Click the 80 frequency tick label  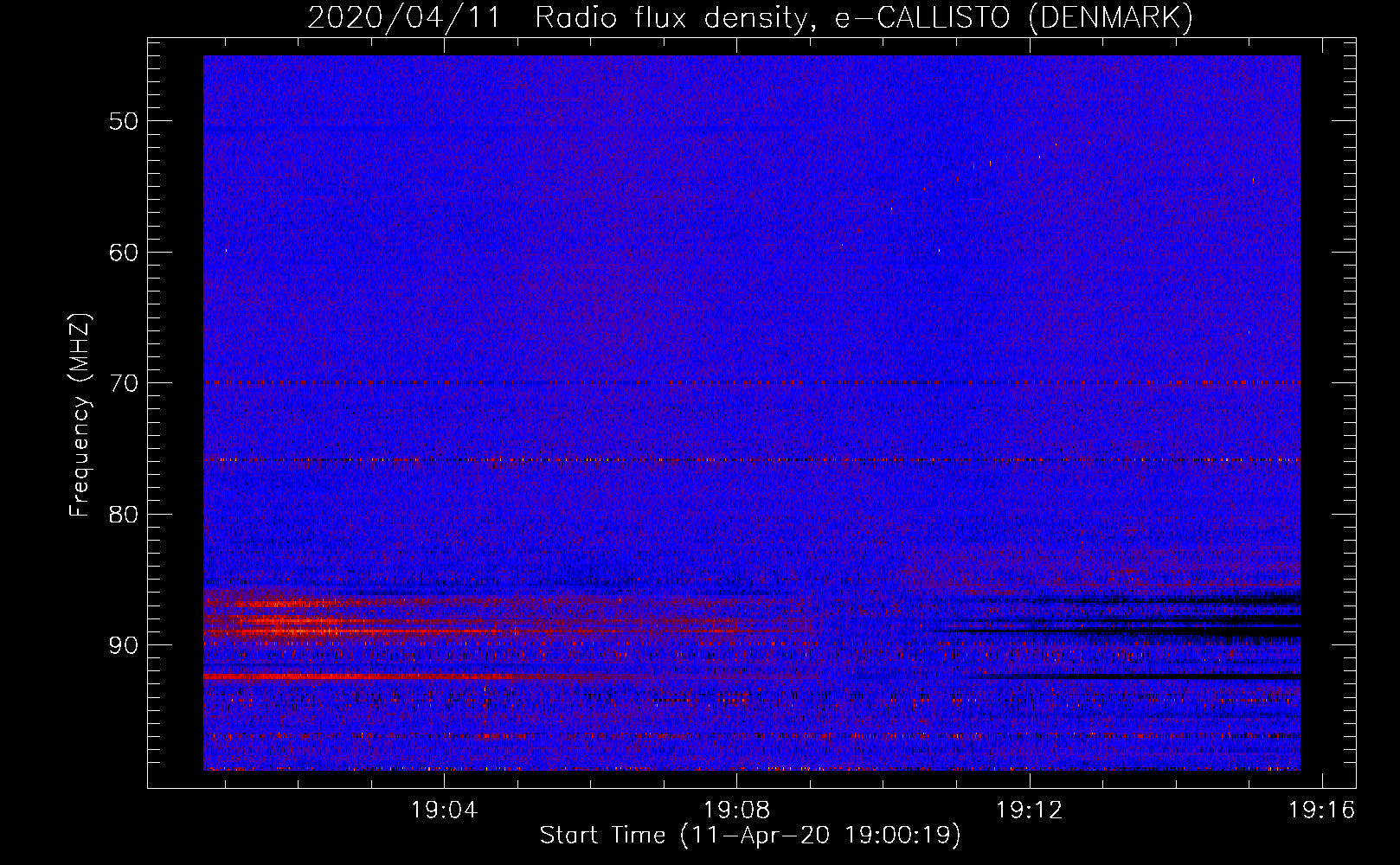click(124, 514)
